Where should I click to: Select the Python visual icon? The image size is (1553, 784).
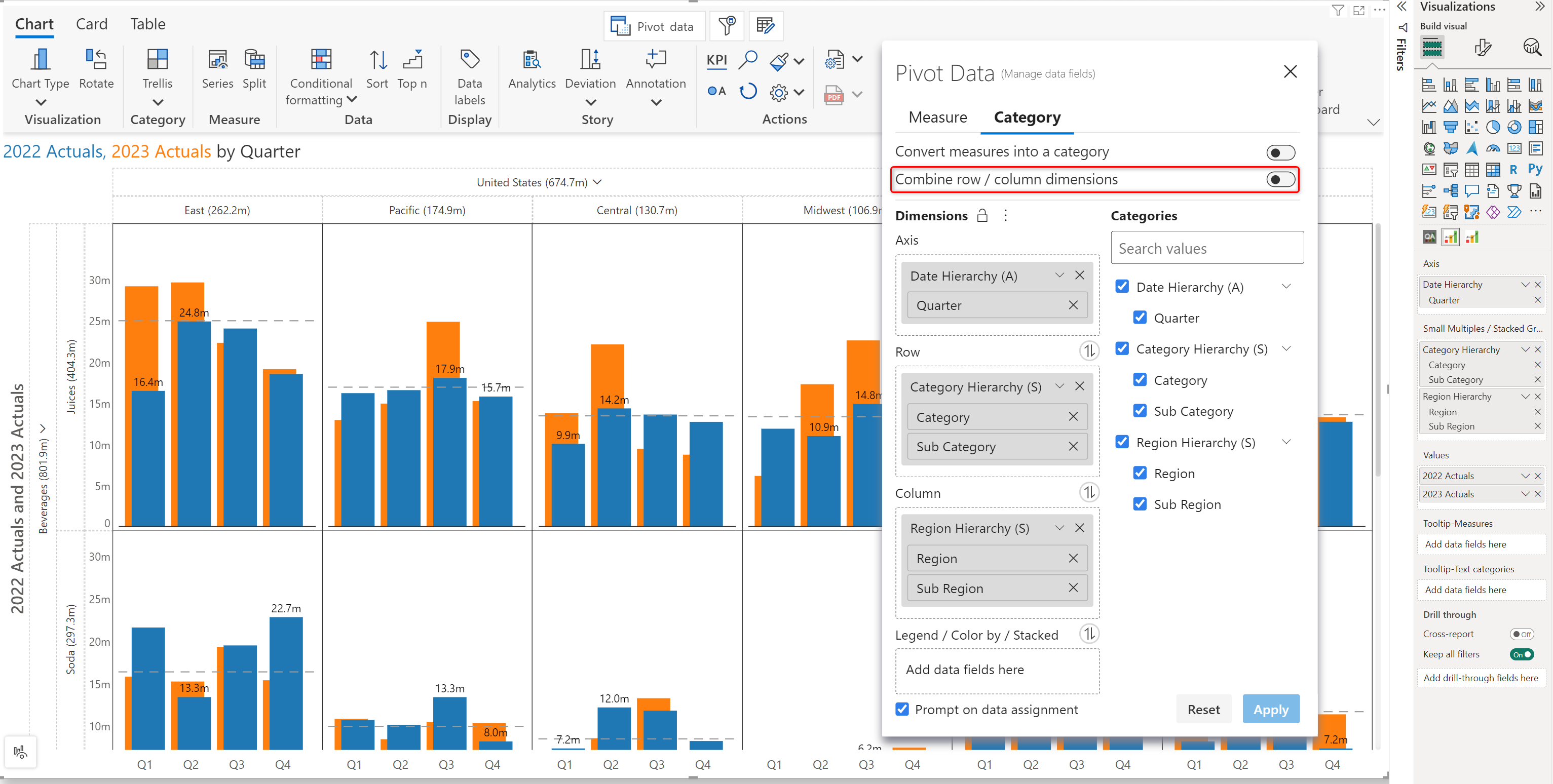coord(1534,169)
